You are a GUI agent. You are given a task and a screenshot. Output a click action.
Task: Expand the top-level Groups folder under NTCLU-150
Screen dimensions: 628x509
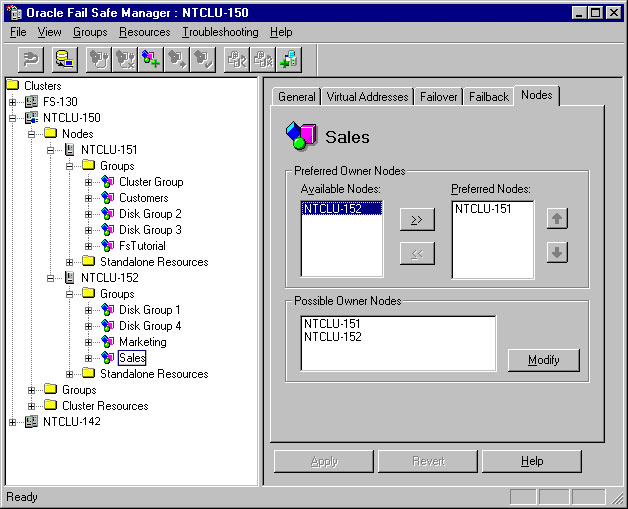31,390
